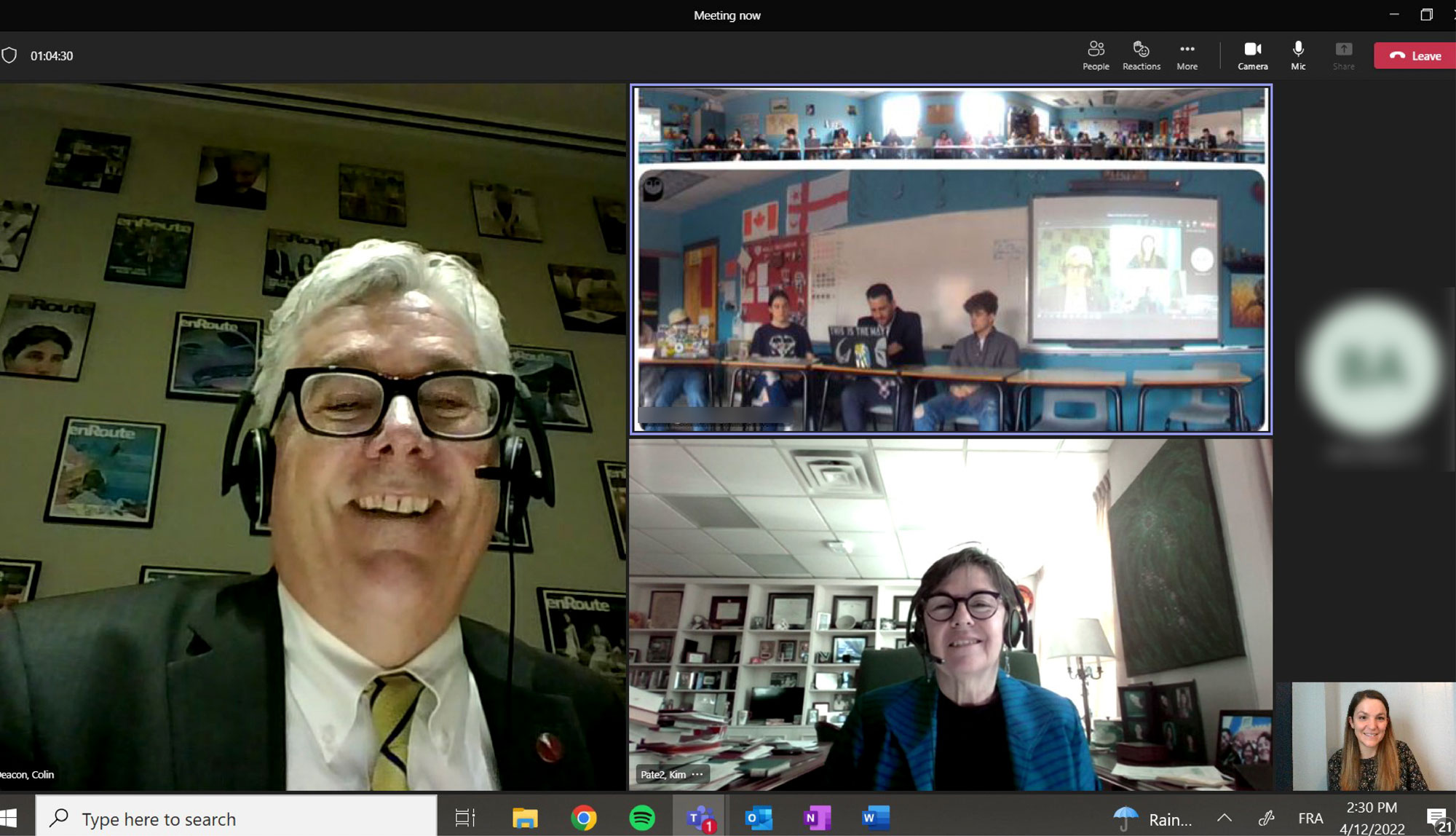
Task: Open the People panel
Action: click(1095, 55)
